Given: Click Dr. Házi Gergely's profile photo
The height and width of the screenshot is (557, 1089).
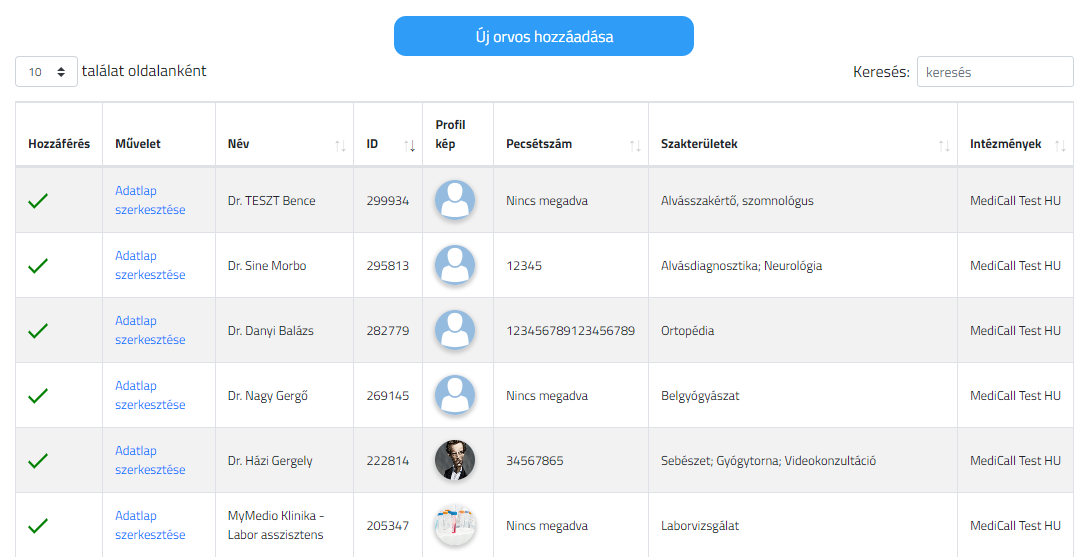Looking at the screenshot, I should 455,460.
